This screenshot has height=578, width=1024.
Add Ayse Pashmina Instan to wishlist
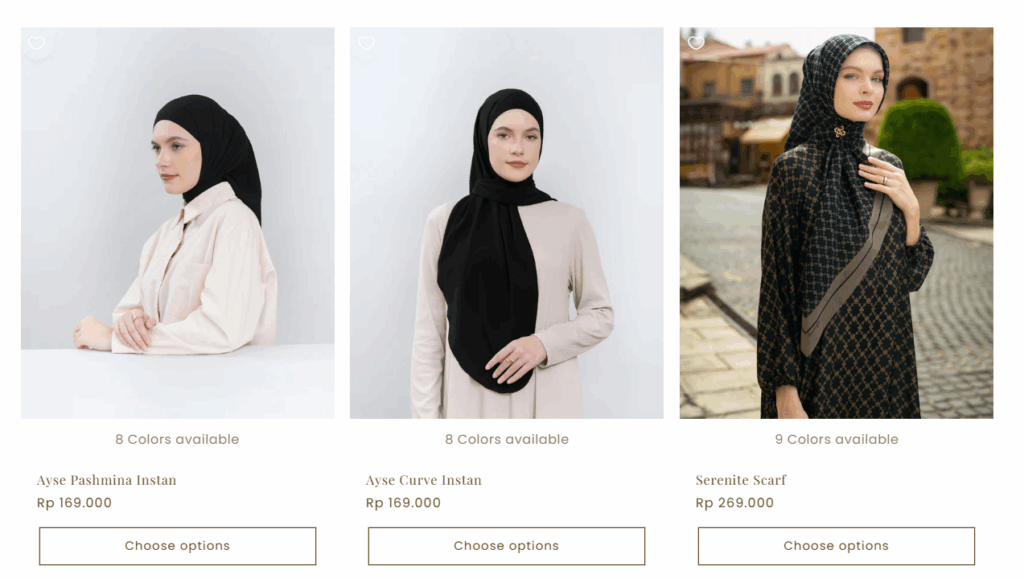37,43
